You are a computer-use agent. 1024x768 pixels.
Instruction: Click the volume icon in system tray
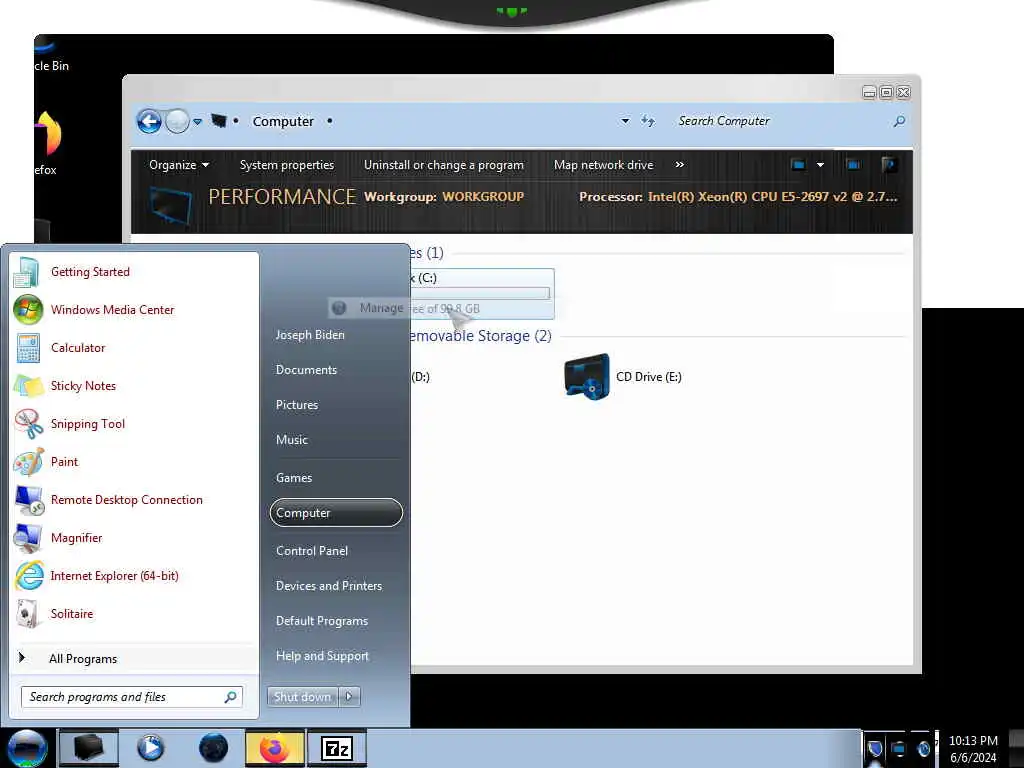click(x=923, y=748)
